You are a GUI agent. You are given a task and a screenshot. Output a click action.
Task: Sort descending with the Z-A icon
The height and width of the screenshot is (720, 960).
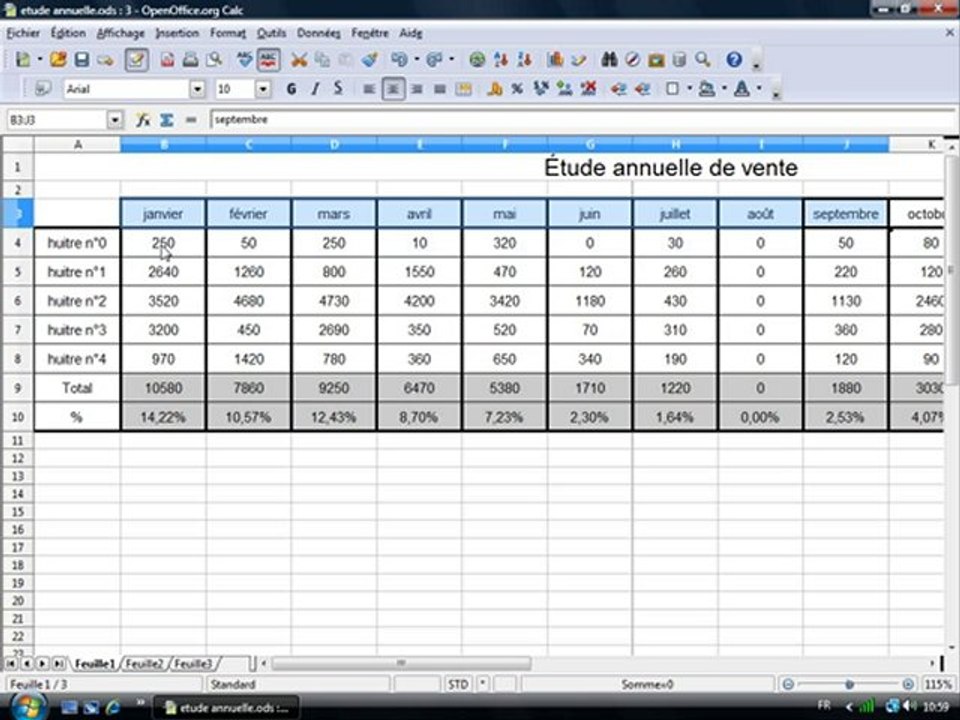tap(524, 59)
